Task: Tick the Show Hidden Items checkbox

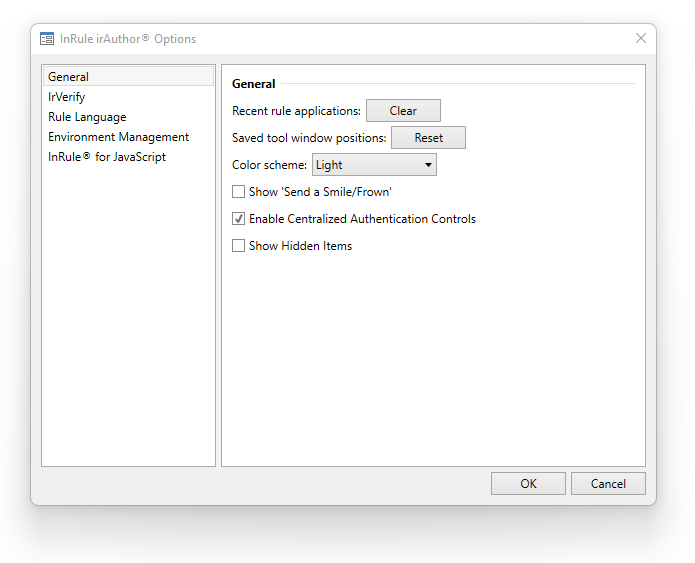Action: 238,246
